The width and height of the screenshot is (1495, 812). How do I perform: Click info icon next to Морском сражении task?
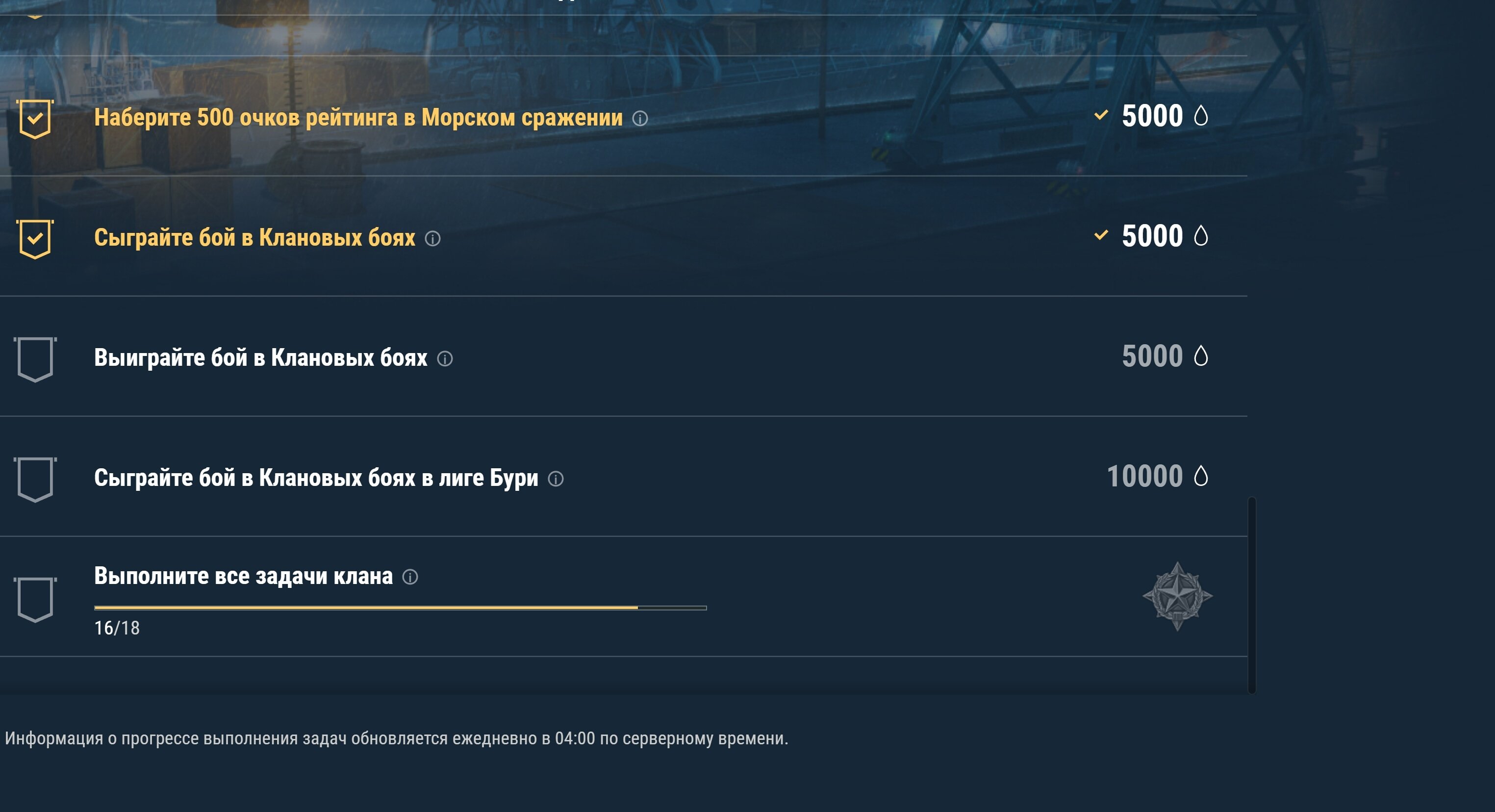(639, 118)
